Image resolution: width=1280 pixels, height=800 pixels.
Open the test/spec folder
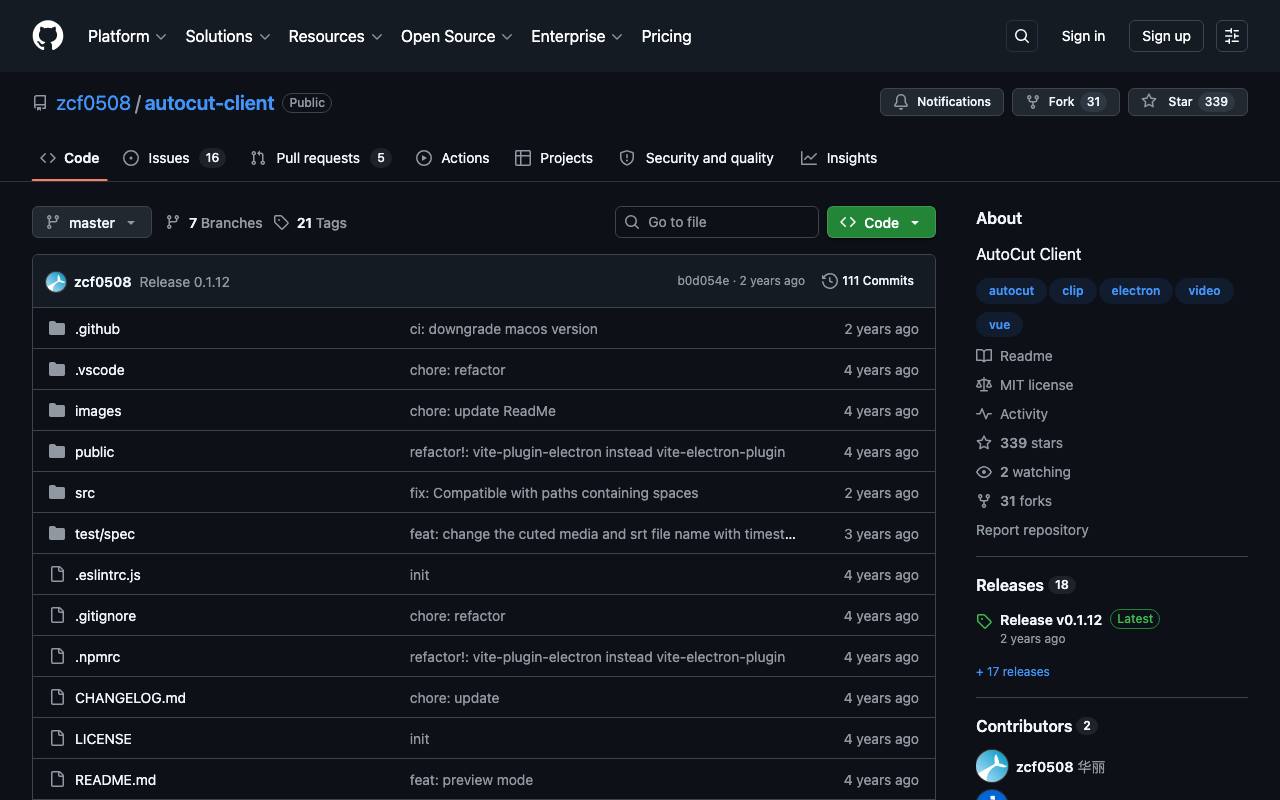click(x=105, y=534)
